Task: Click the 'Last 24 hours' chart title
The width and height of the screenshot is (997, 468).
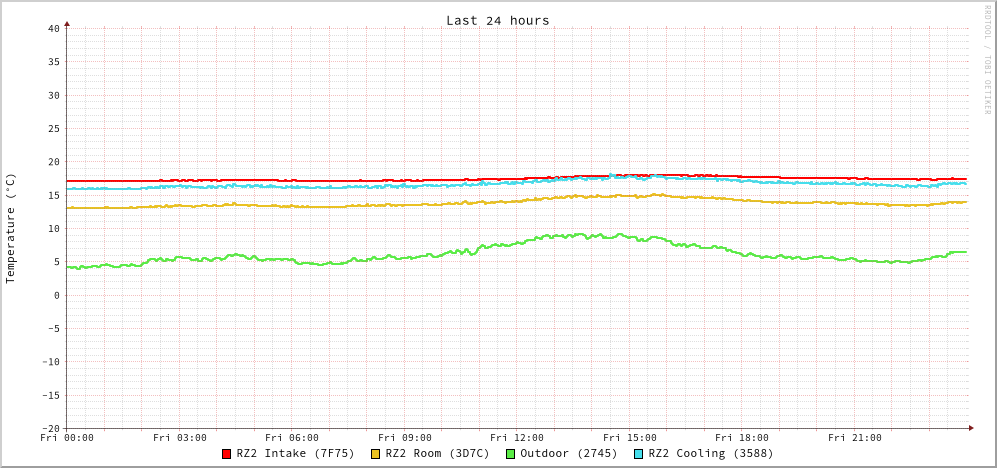Action: click(497, 20)
